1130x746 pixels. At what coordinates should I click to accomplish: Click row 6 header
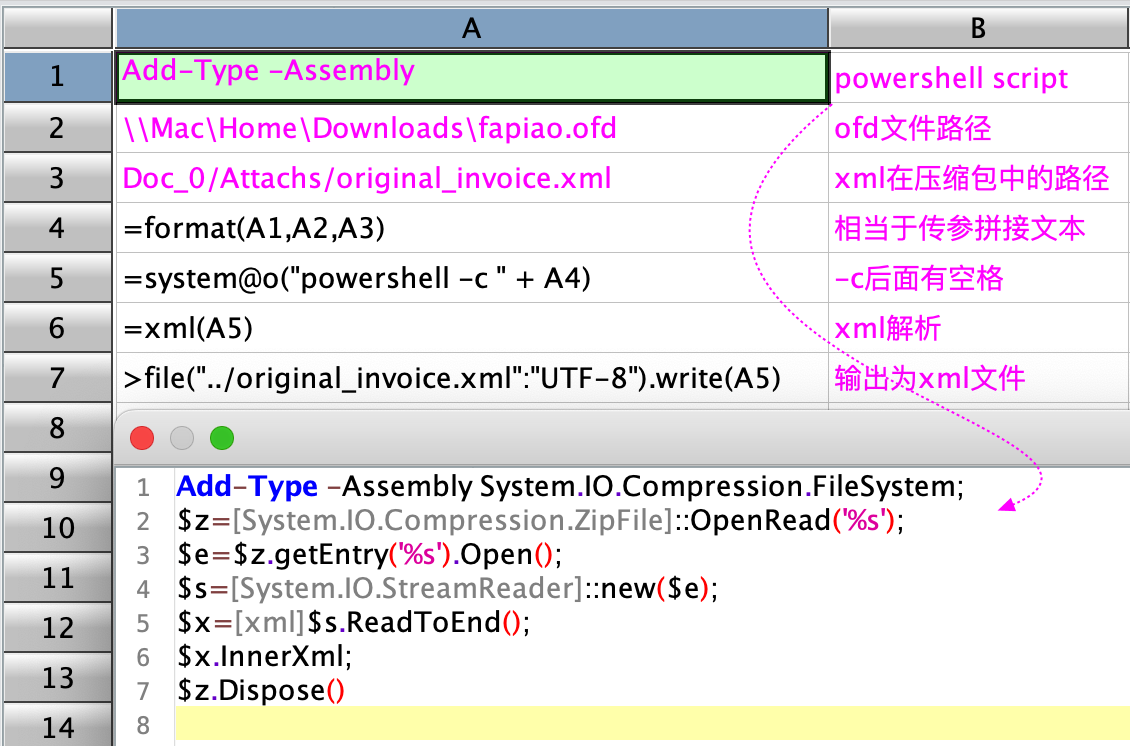pyautogui.click(x=58, y=328)
